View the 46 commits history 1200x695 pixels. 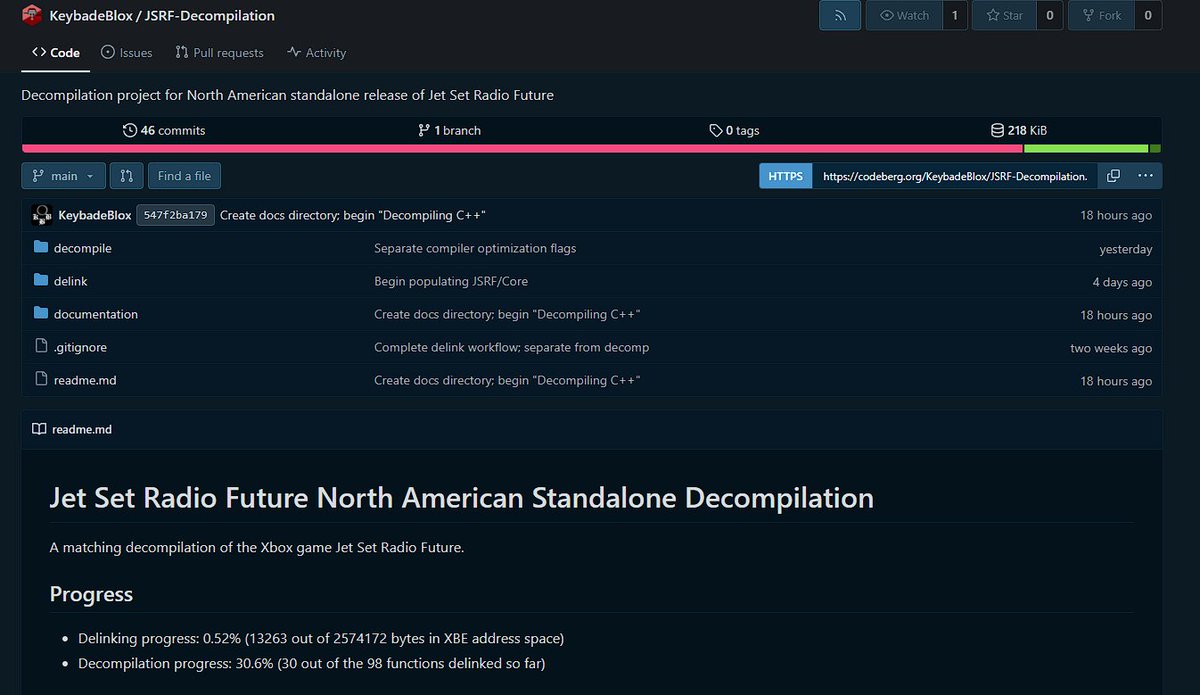164,130
